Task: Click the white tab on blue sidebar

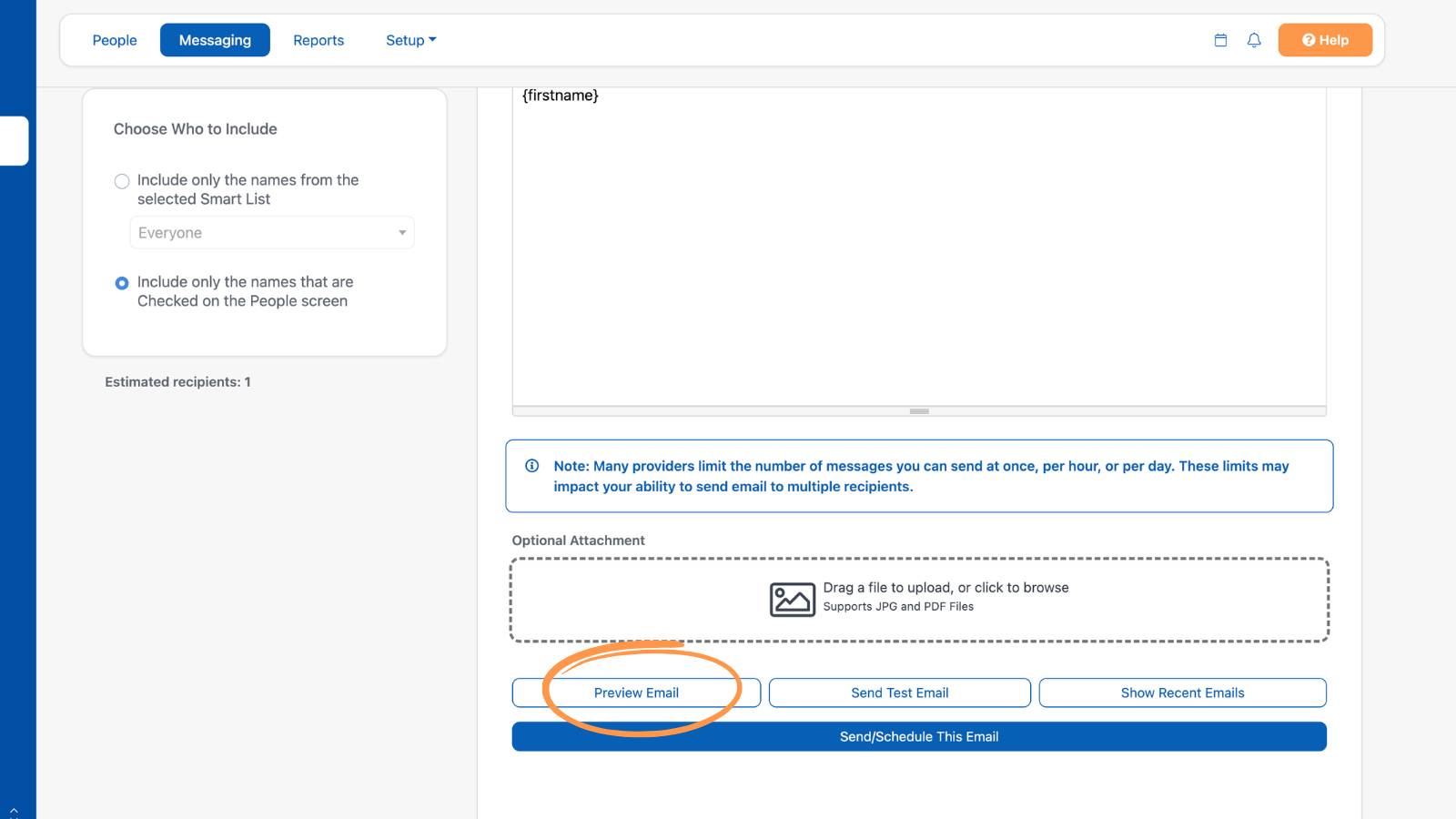Action: point(14,141)
